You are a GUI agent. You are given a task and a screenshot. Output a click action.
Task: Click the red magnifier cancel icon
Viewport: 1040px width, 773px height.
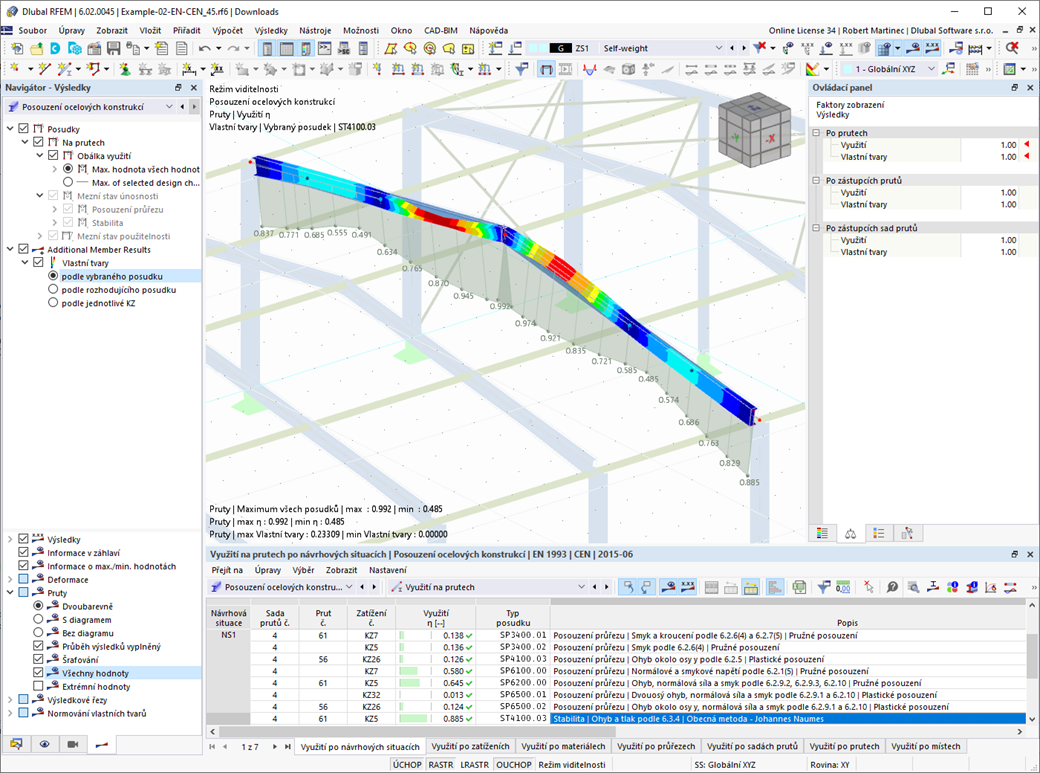pyautogui.click(x=1011, y=48)
